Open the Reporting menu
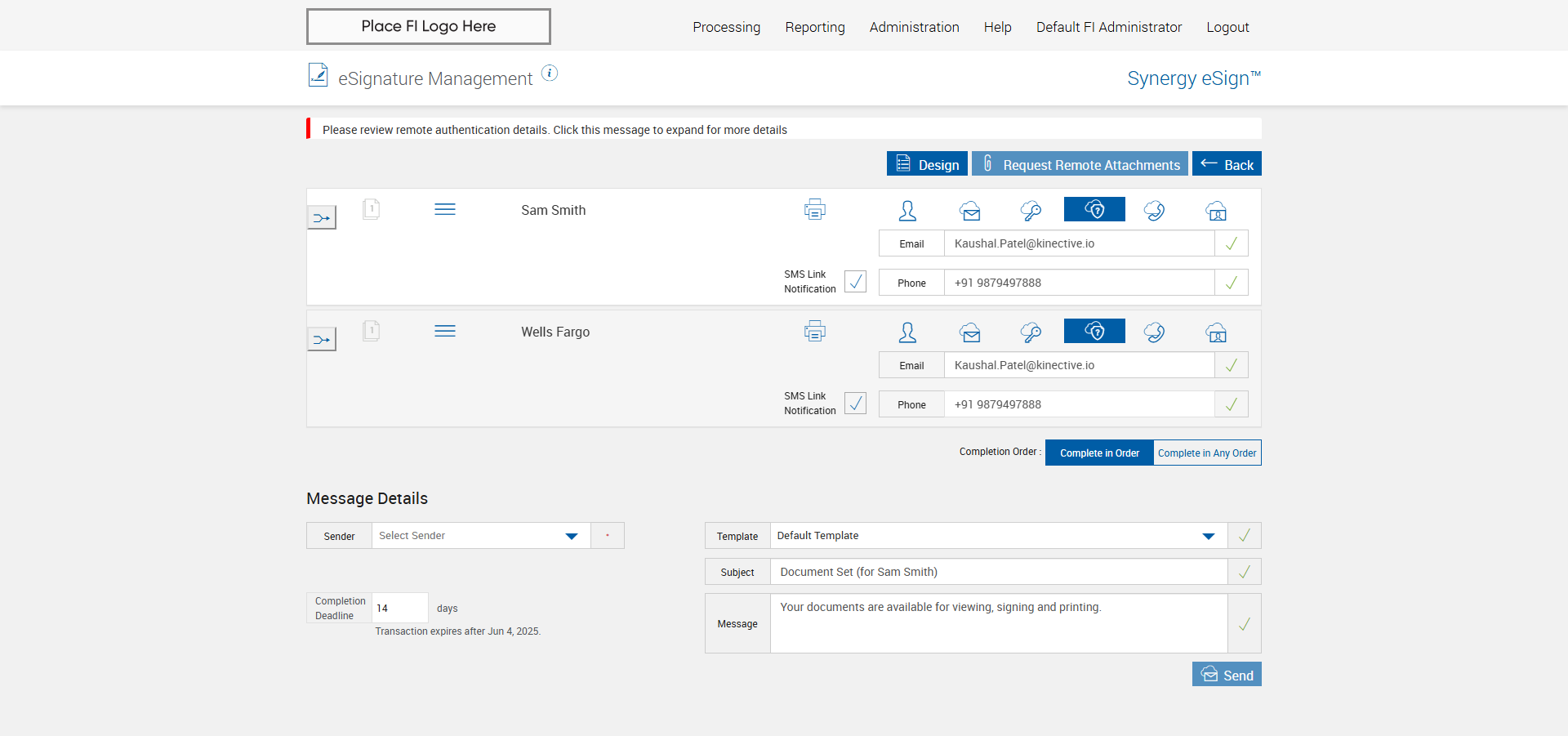Image resolution: width=1568 pixels, height=736 pixels. [814, 27]
